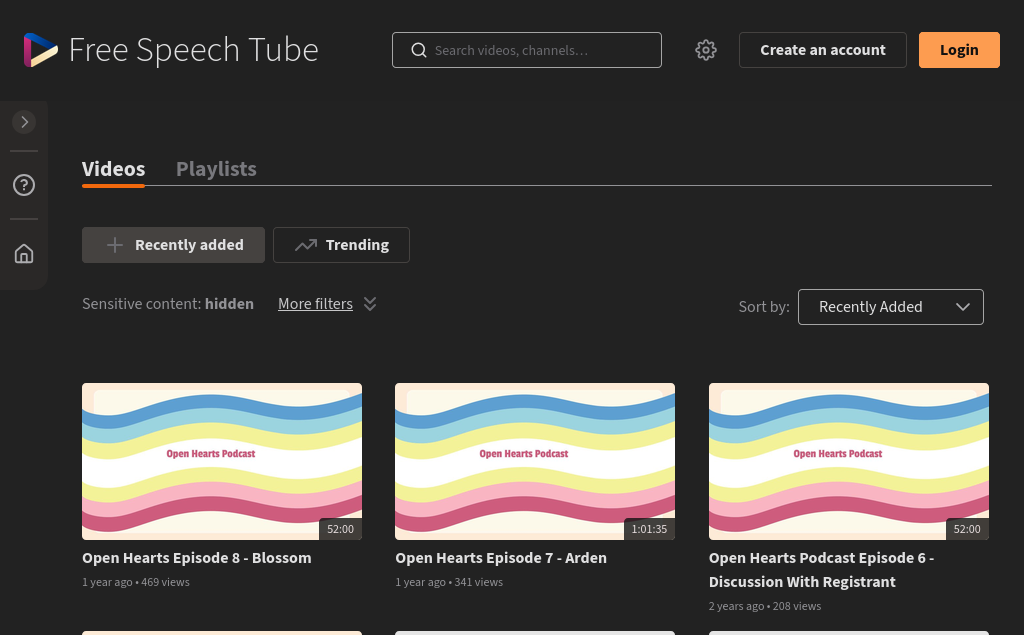Open the help question mark icon
The image size is (1024, 635).
pos(24,186)
